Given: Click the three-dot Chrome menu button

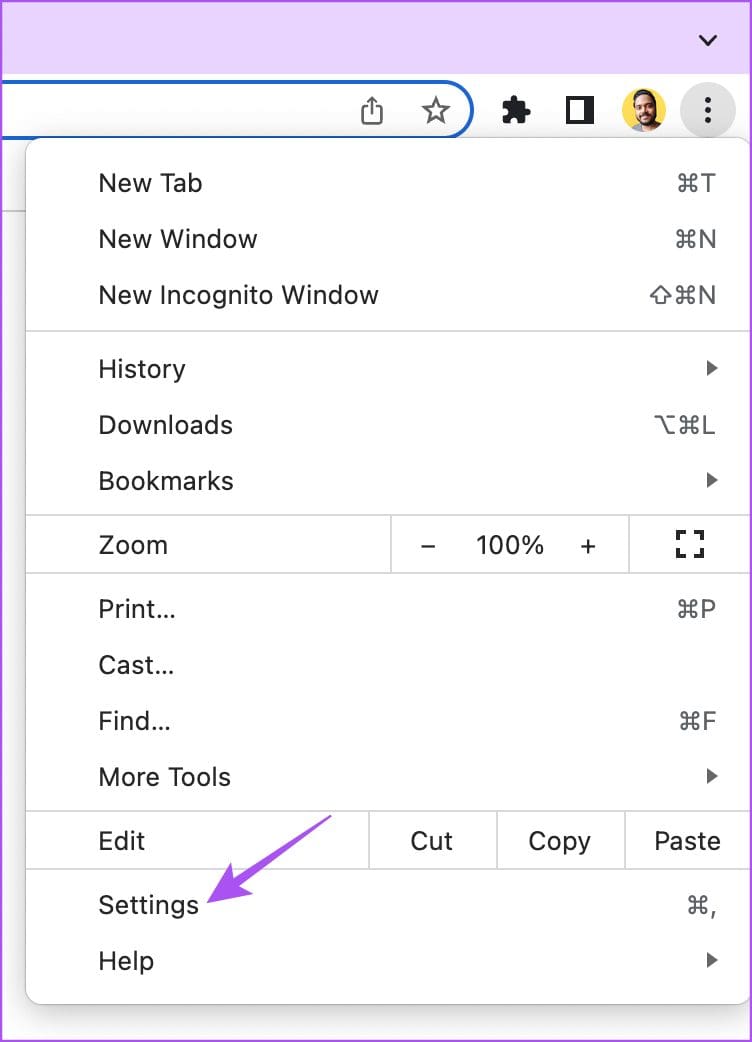Looking at the screenshot, I should tap(707, 110).
